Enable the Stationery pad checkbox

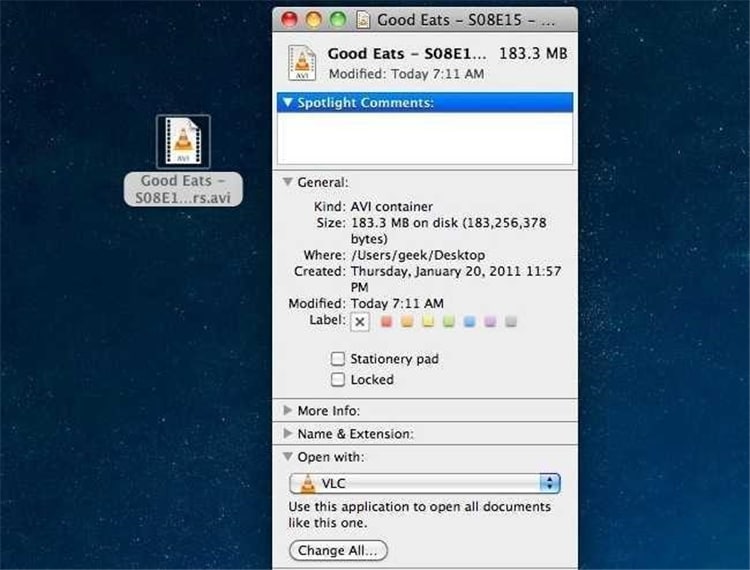coord(338,359)
